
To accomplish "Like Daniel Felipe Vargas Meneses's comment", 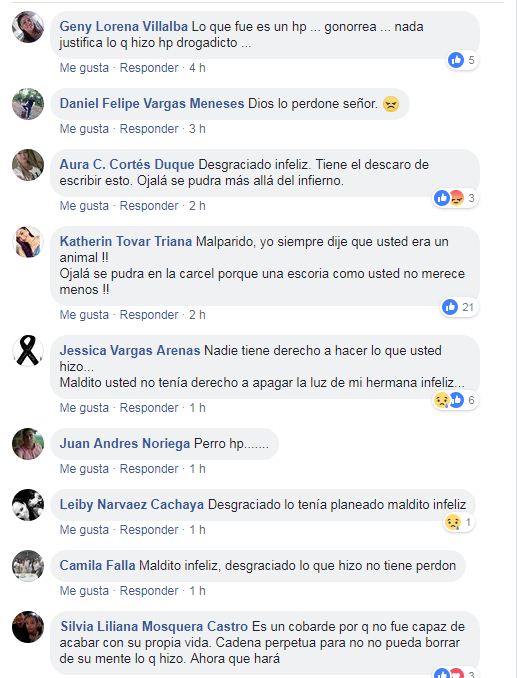I will click(84, 129).
